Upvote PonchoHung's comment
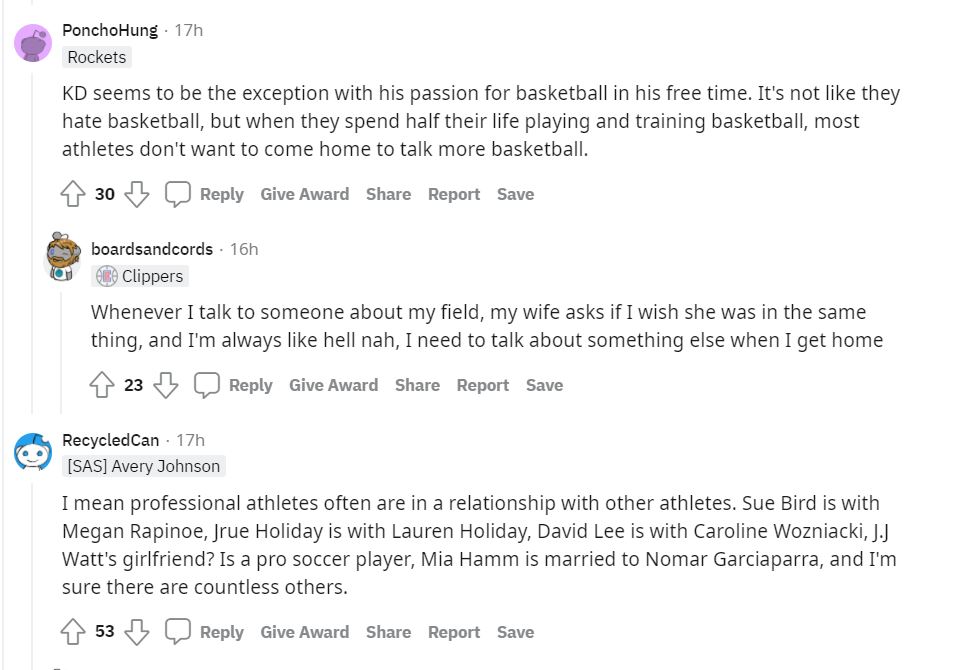The image size is (957, 670). tap(73, 194)
